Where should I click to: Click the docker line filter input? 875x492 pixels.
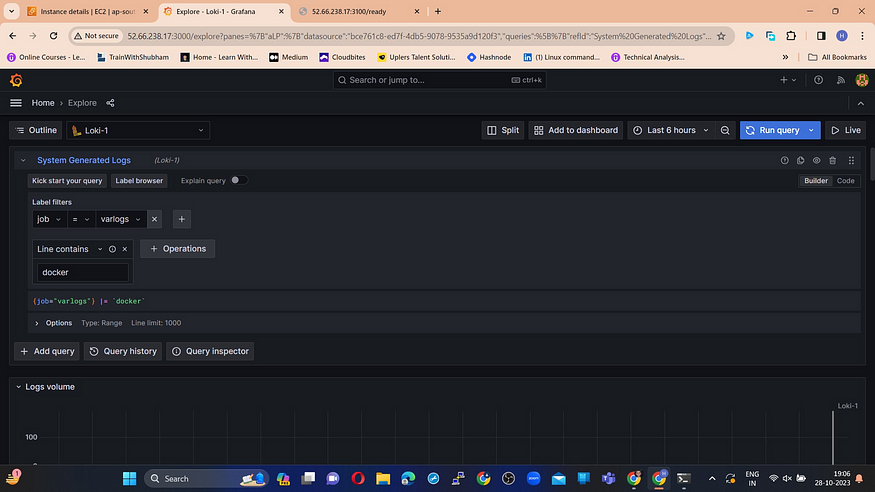coord(83,272)
